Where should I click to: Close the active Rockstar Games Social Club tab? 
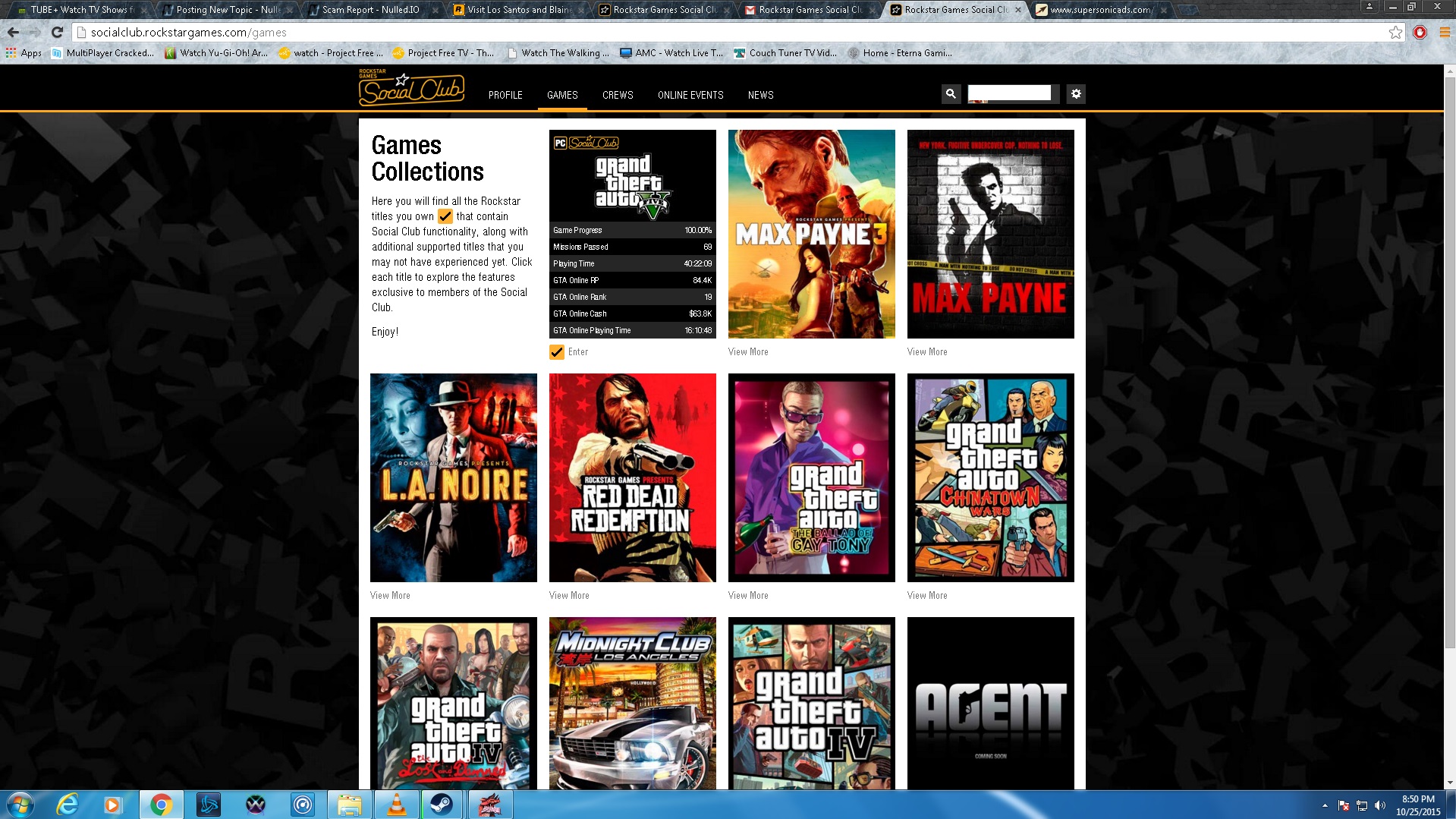1018,10
